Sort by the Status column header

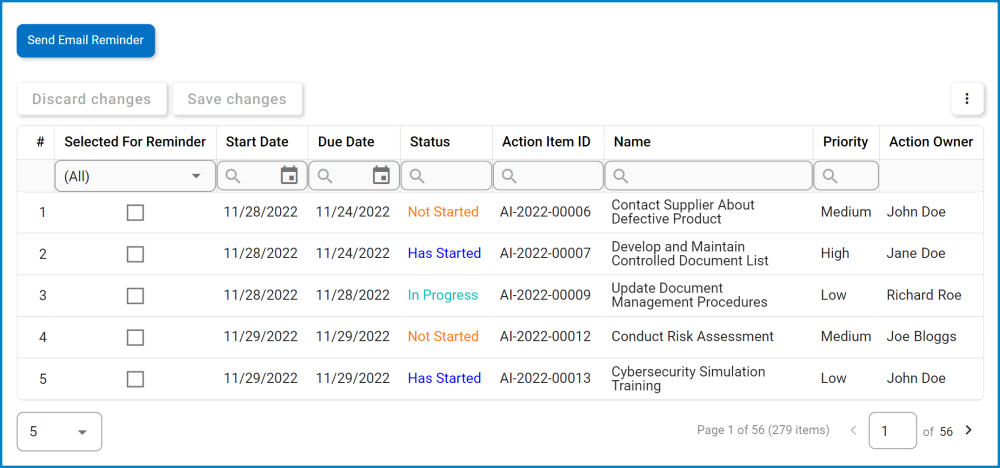tap(430, 142)
